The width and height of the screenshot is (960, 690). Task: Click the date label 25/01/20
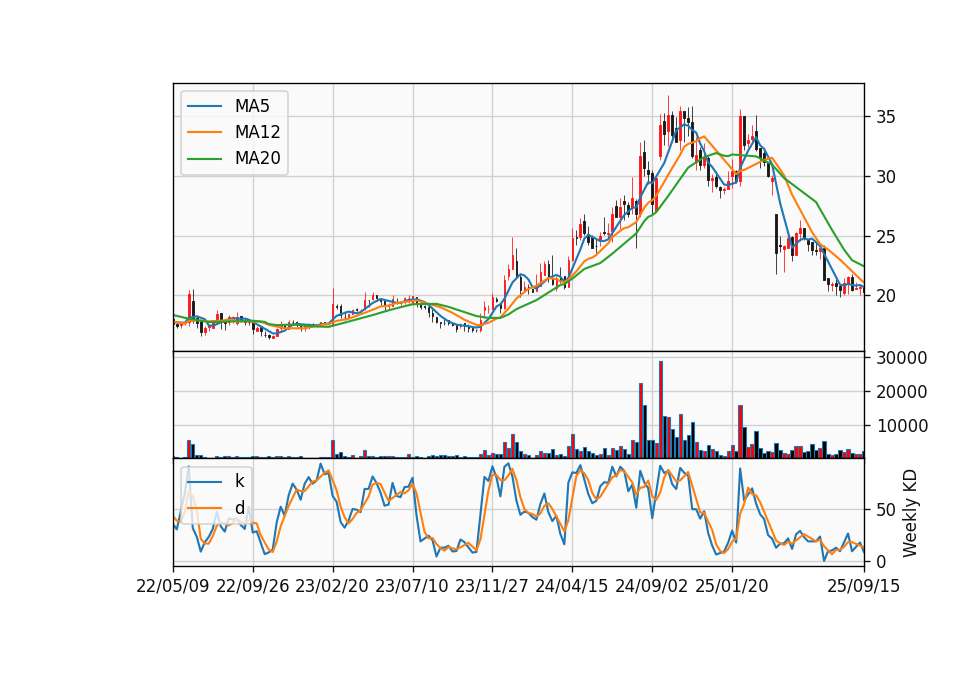(732, 586)
